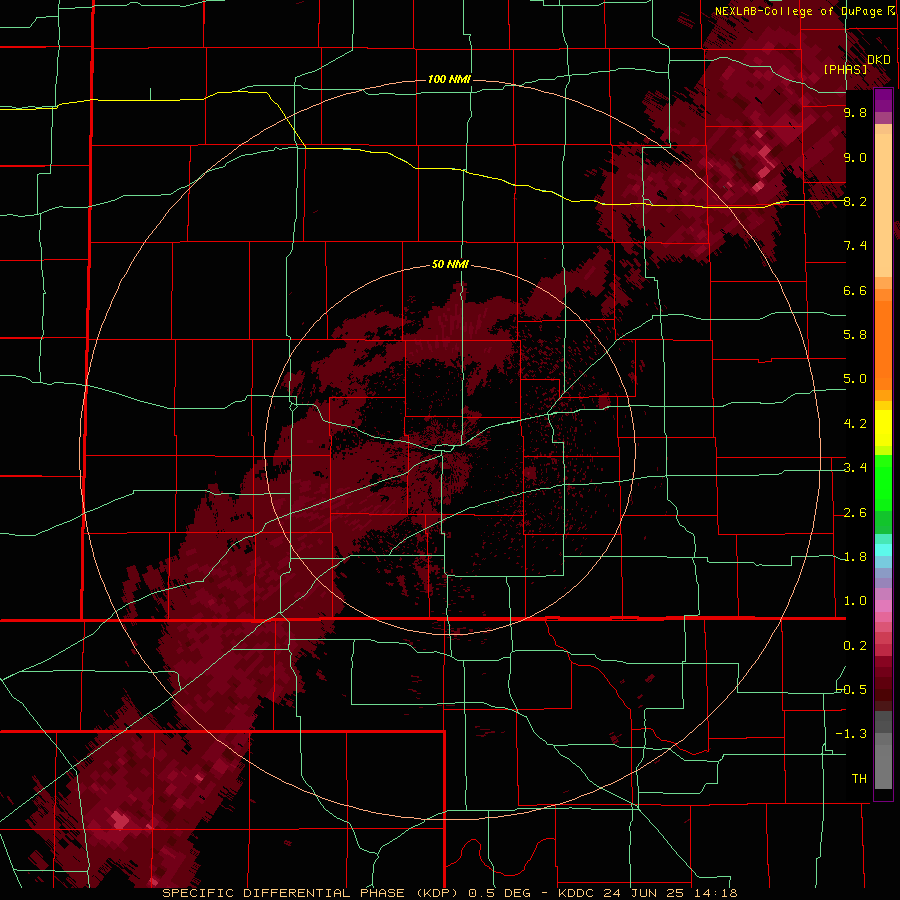Click the Specific Differential Phase caption text
Screen dimensions: 900x900
point(449,893)
